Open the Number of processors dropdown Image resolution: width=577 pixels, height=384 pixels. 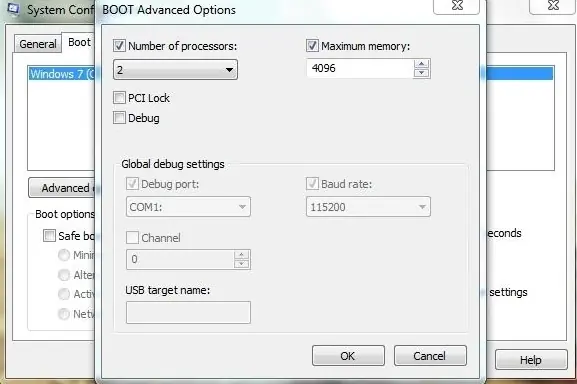point(176,70)
